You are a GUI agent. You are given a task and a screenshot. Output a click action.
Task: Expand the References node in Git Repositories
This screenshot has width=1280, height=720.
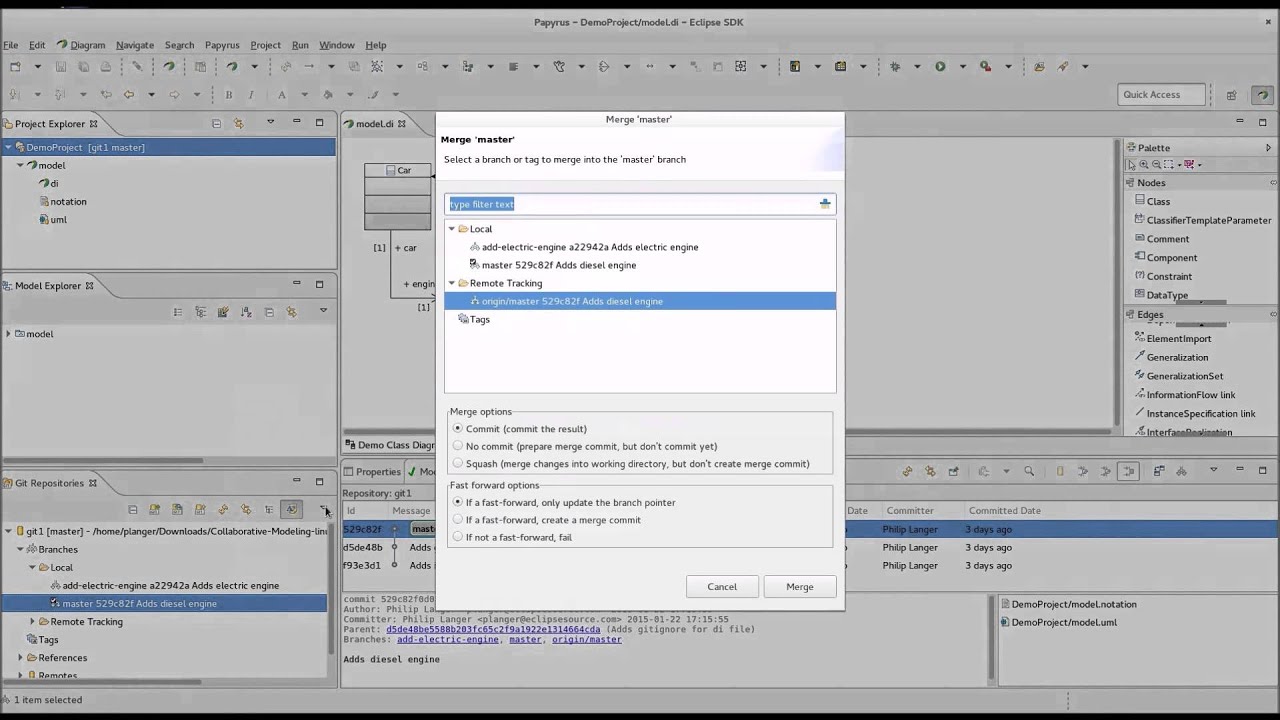[20, 658]
